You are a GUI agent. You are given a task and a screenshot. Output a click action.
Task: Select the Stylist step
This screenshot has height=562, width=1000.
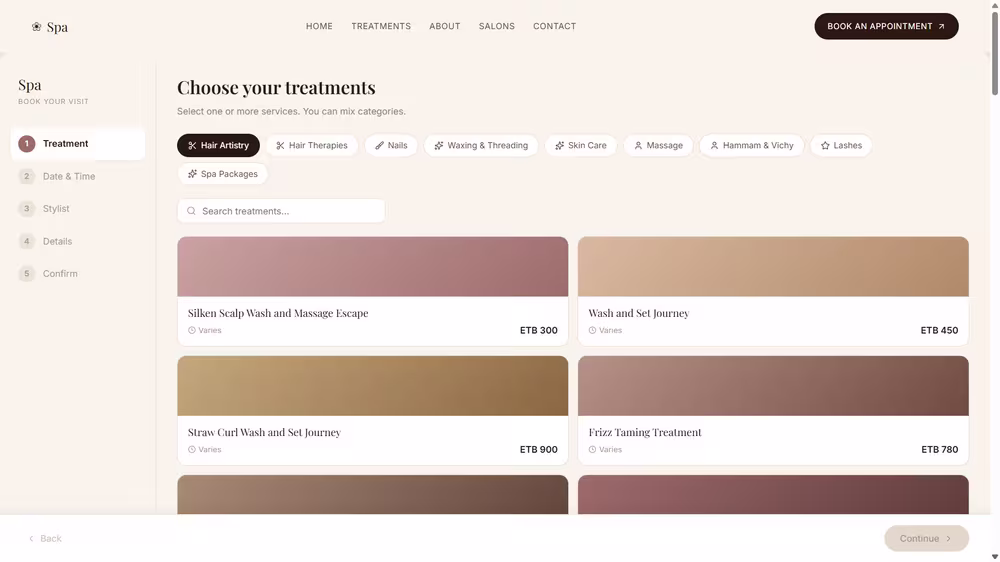78,209
